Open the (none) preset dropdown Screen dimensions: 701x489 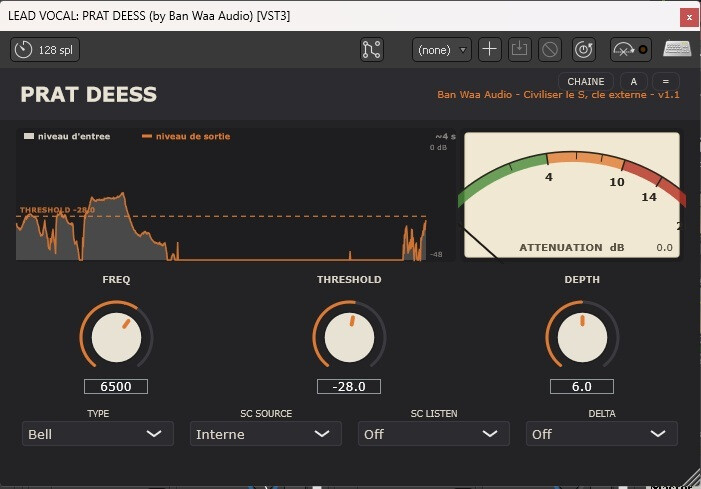(441, 50)
